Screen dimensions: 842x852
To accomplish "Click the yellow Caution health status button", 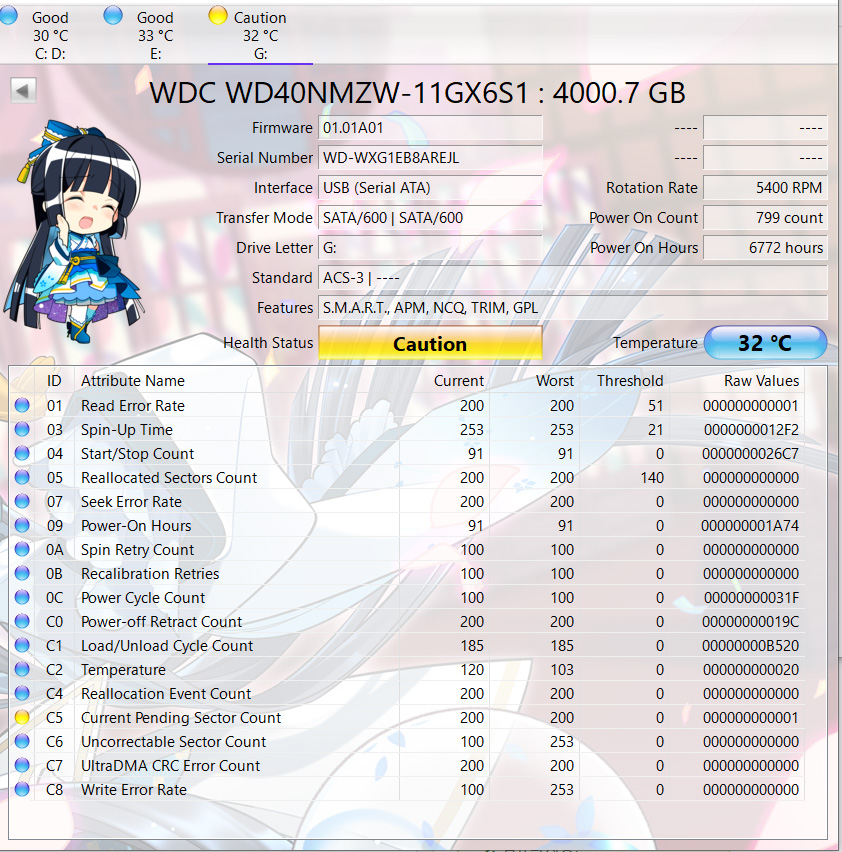I will tap(430, 343).
